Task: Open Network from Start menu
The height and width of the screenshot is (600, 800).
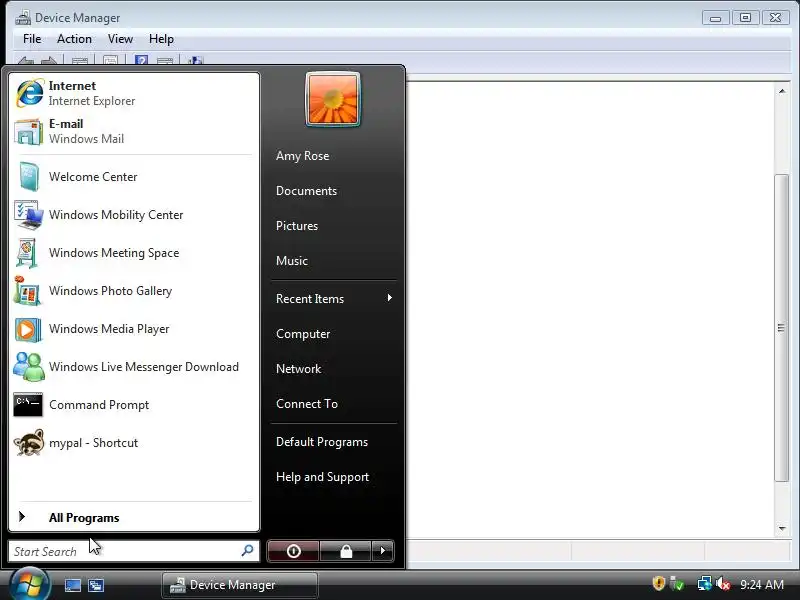Action: (298, 368)
